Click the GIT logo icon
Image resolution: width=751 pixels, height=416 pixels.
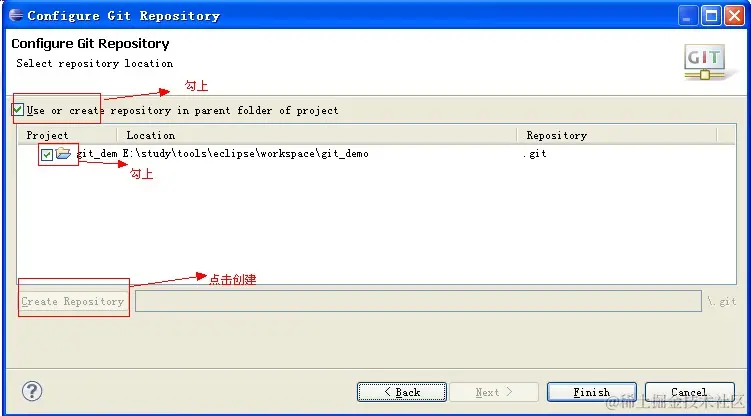(704, 62)
